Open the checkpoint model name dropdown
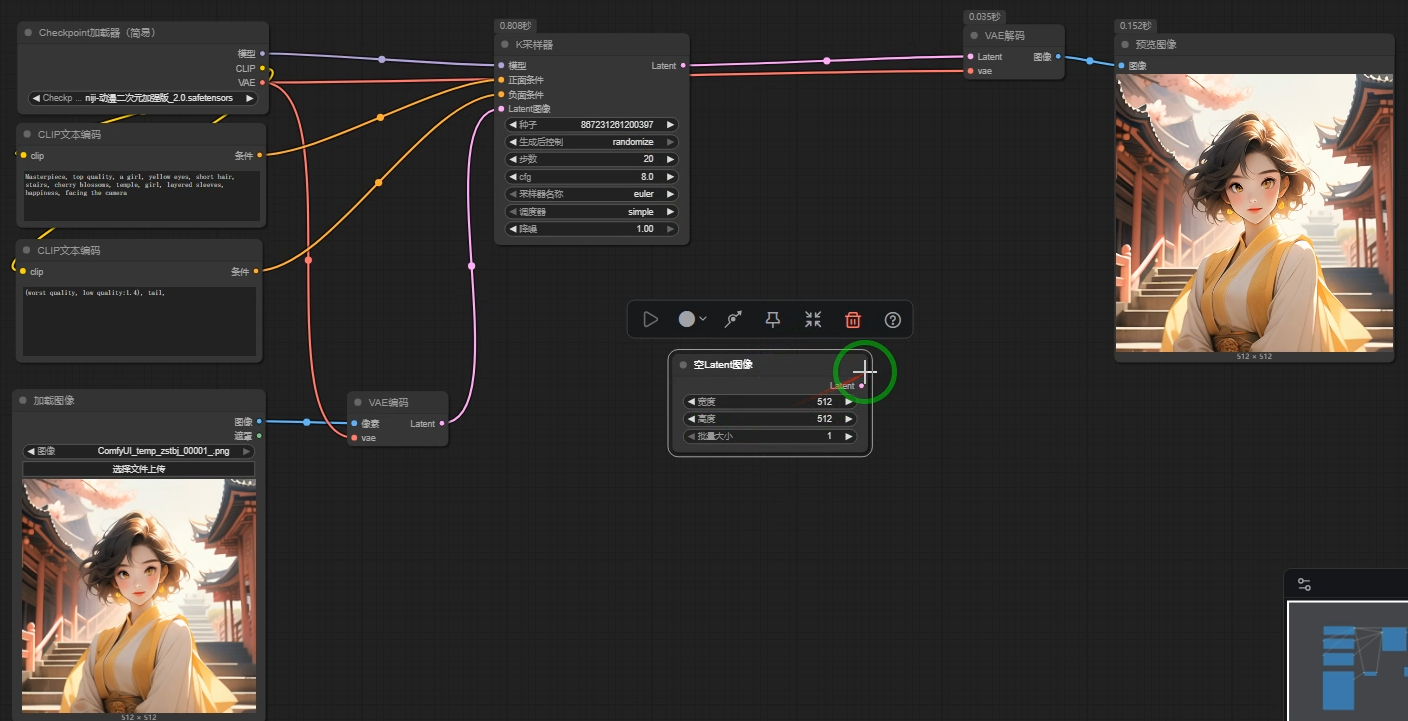 [144, 98]
